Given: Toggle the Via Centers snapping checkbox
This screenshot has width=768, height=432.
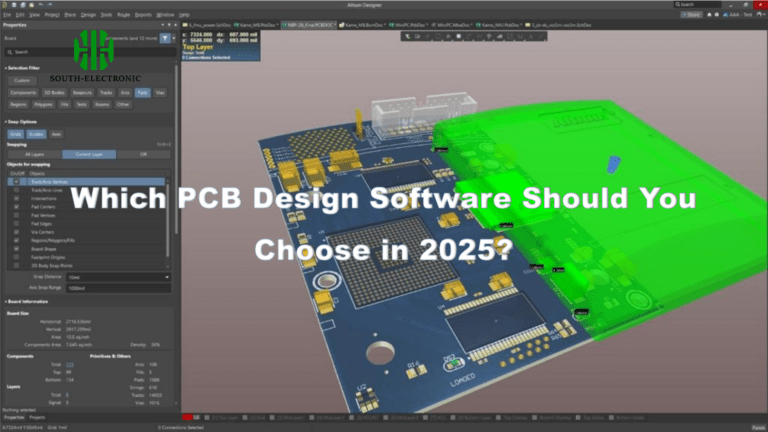Looking at the screenshot, I should pos(16,232).
